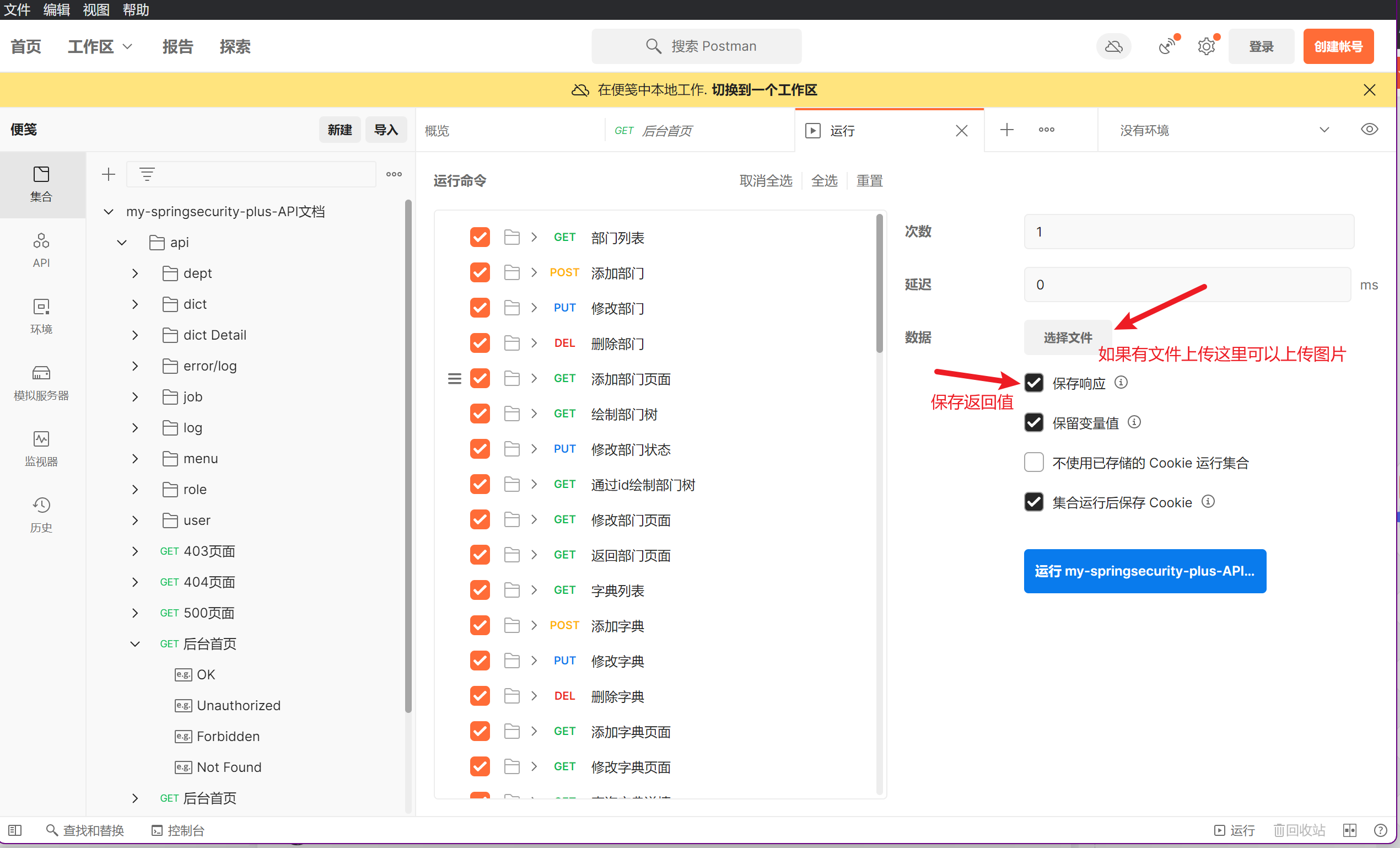Open the 监视器 monitors sidebar icon
Screen dimensions: 1400x848
(x=41, y=448)
